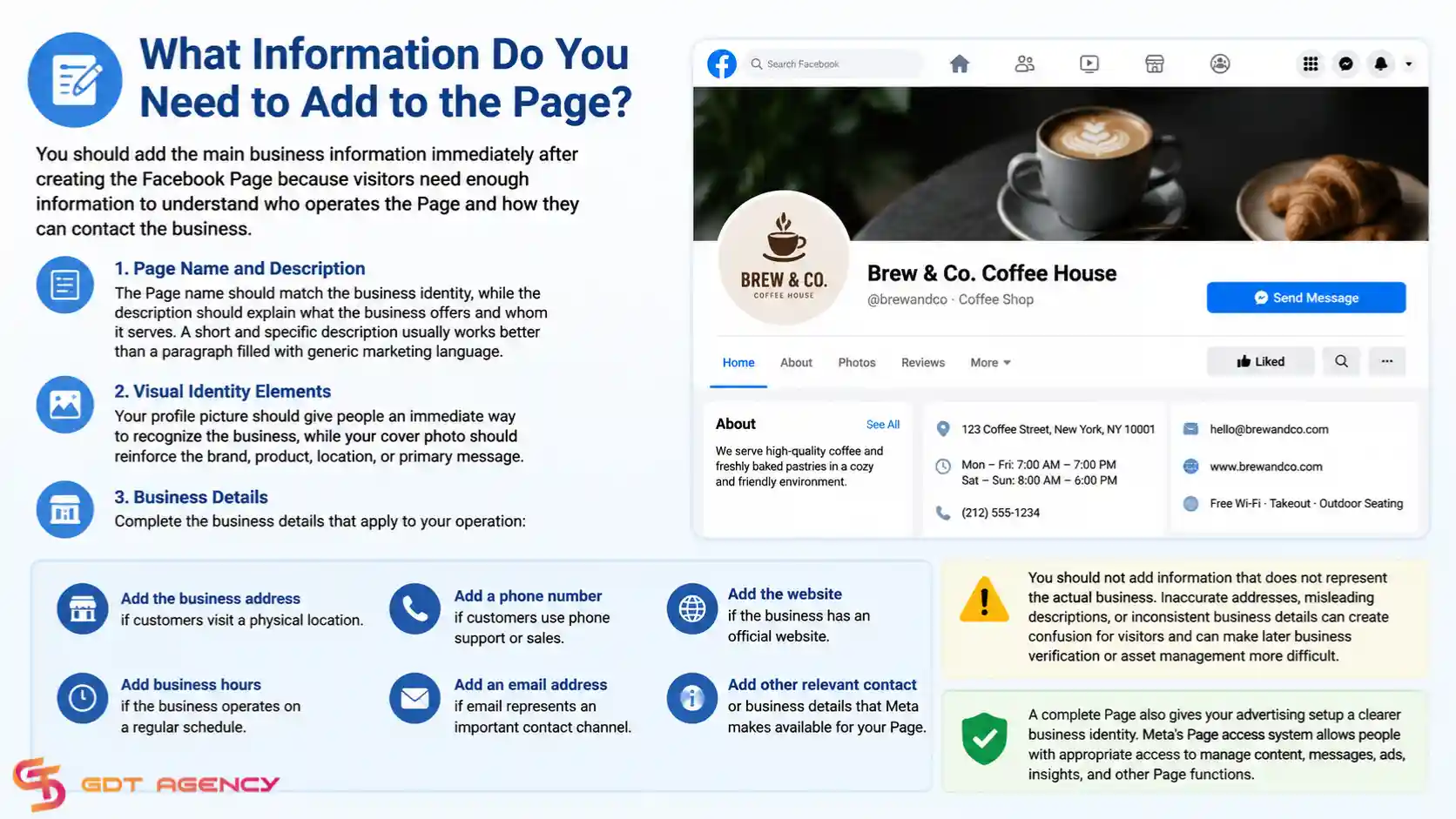Click the clock icon beside hours
This screenshot has width=1456, height=819.
tap(942, 467)
